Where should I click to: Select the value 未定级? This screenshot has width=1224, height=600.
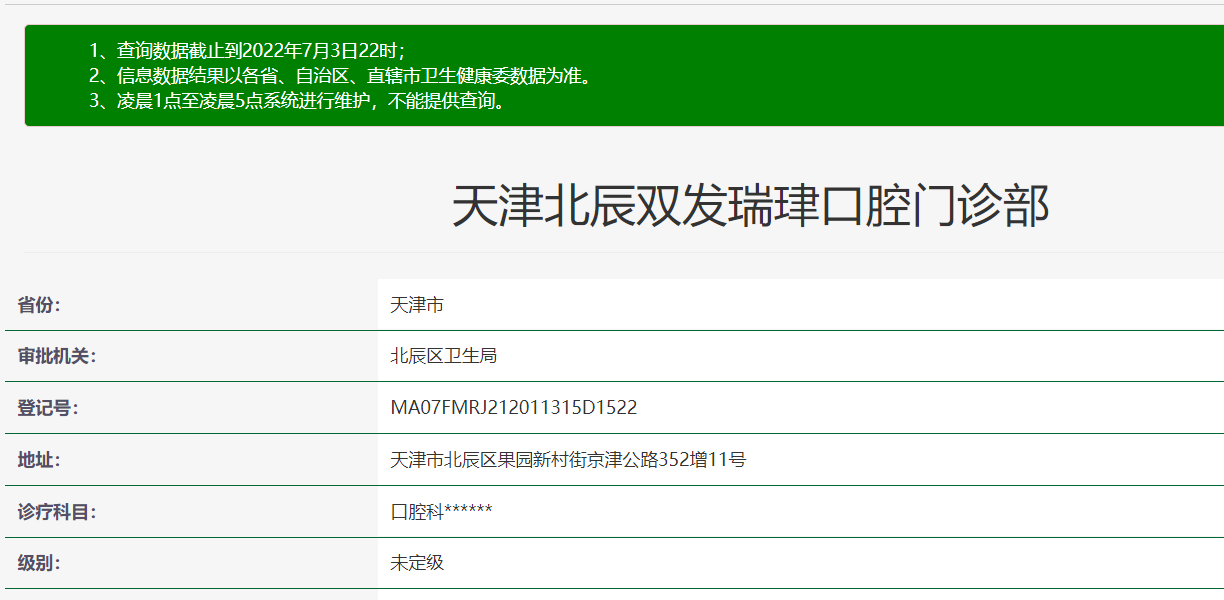click(x=417, y=563)
